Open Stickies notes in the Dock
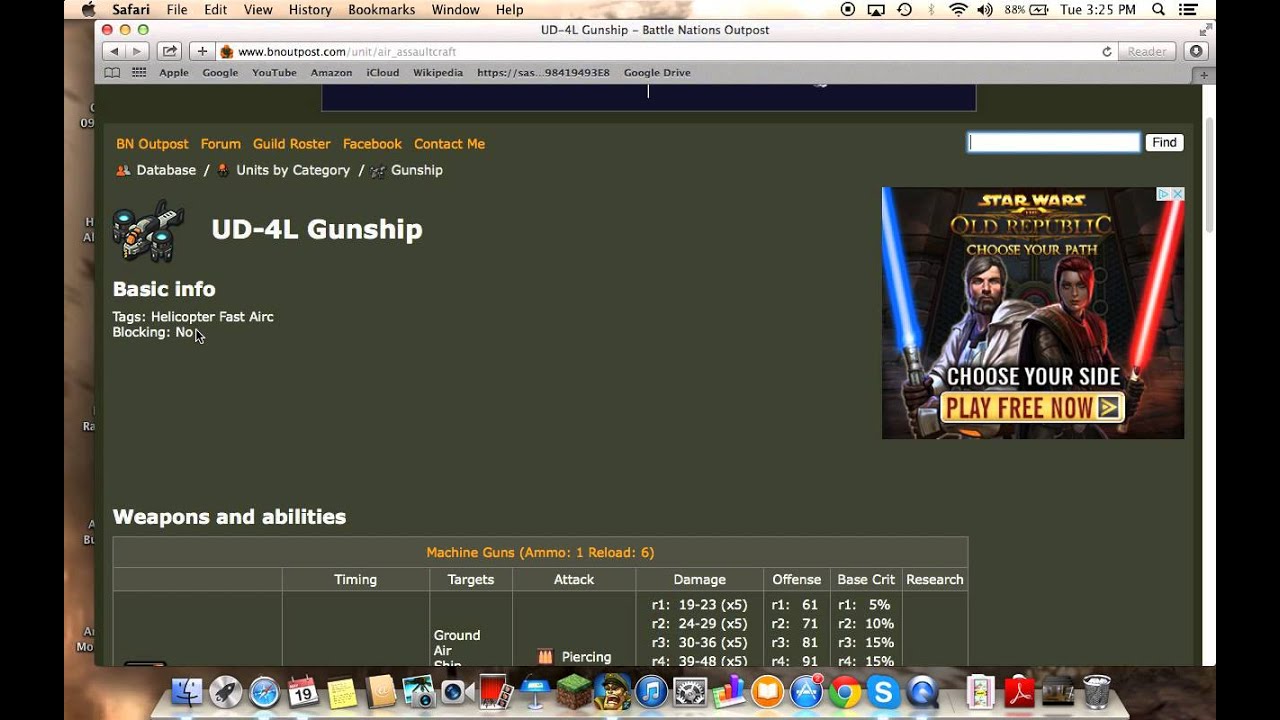1280x720 pixels. pos(342,692)
